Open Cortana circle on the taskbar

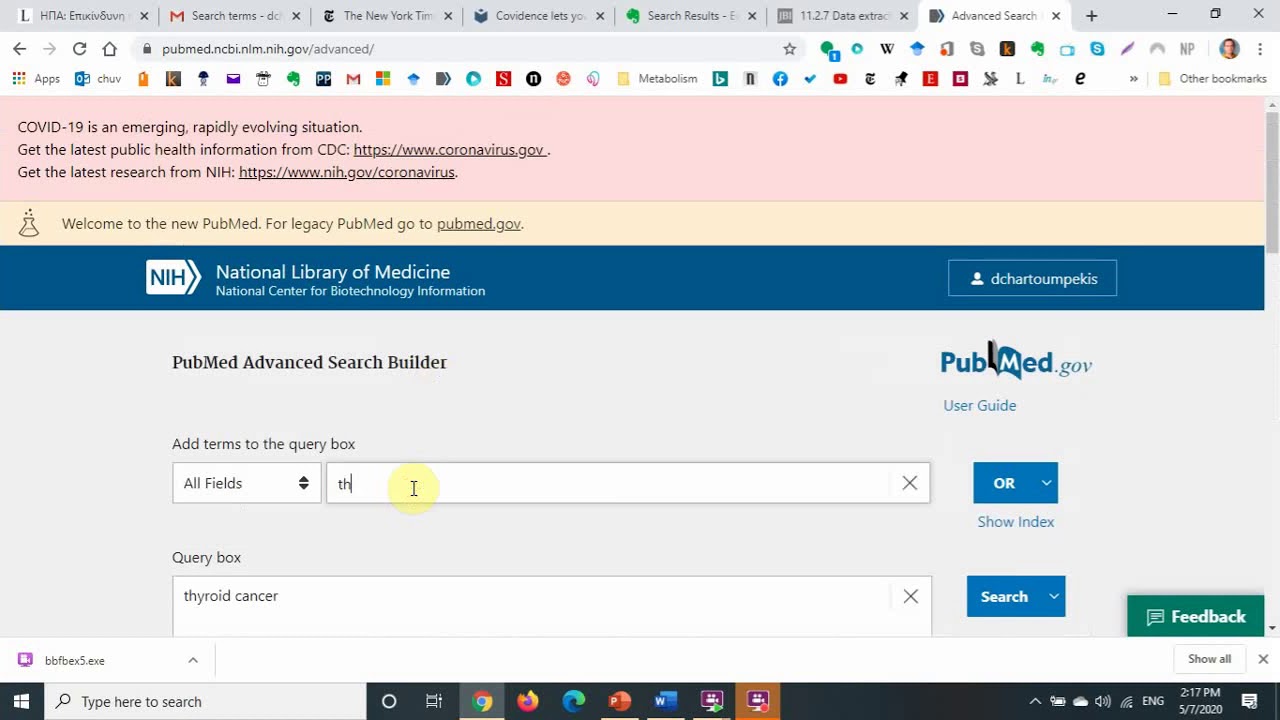click(x=389, y=701)
